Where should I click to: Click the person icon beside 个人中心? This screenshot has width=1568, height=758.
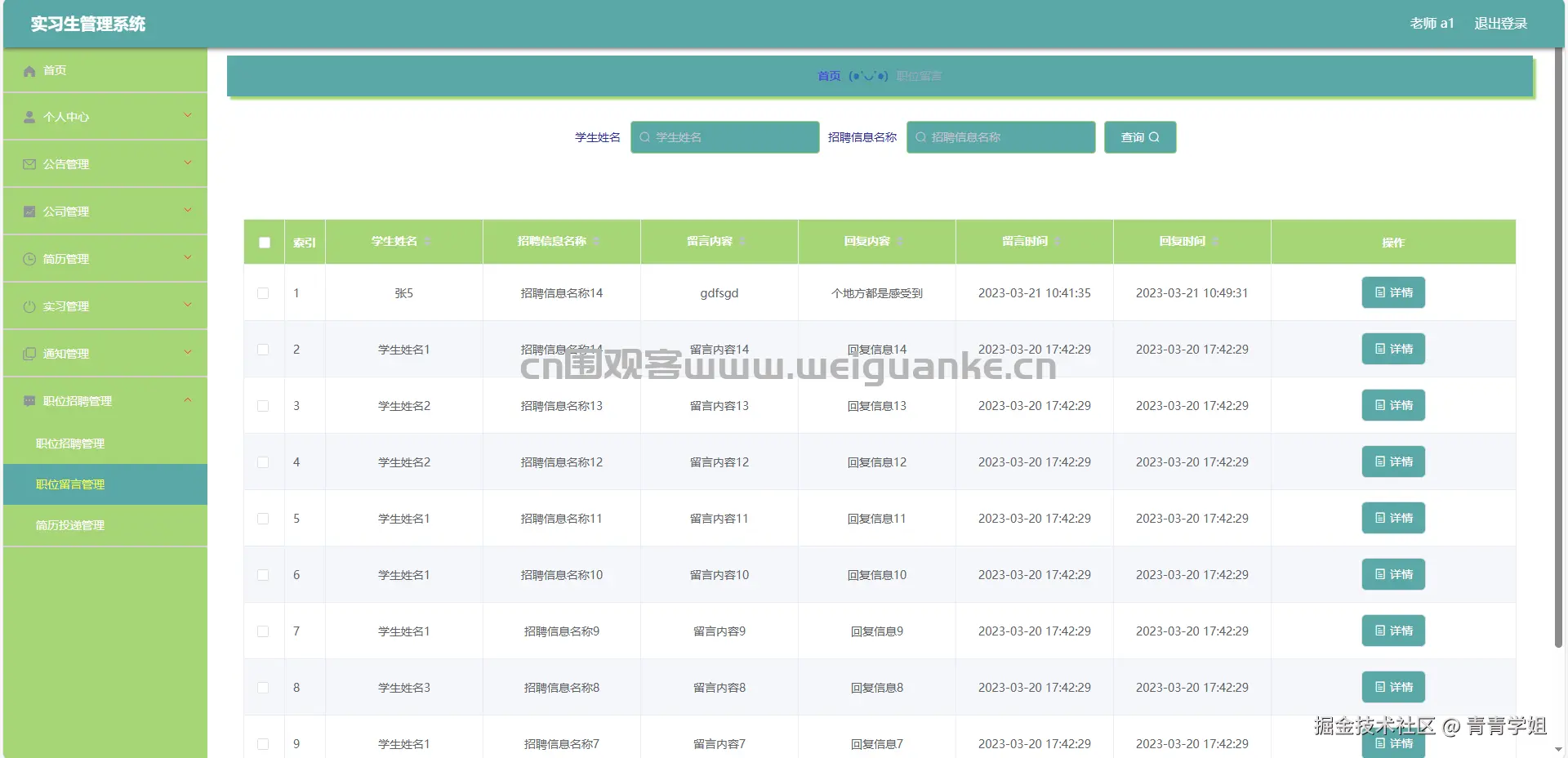[29, 118]
